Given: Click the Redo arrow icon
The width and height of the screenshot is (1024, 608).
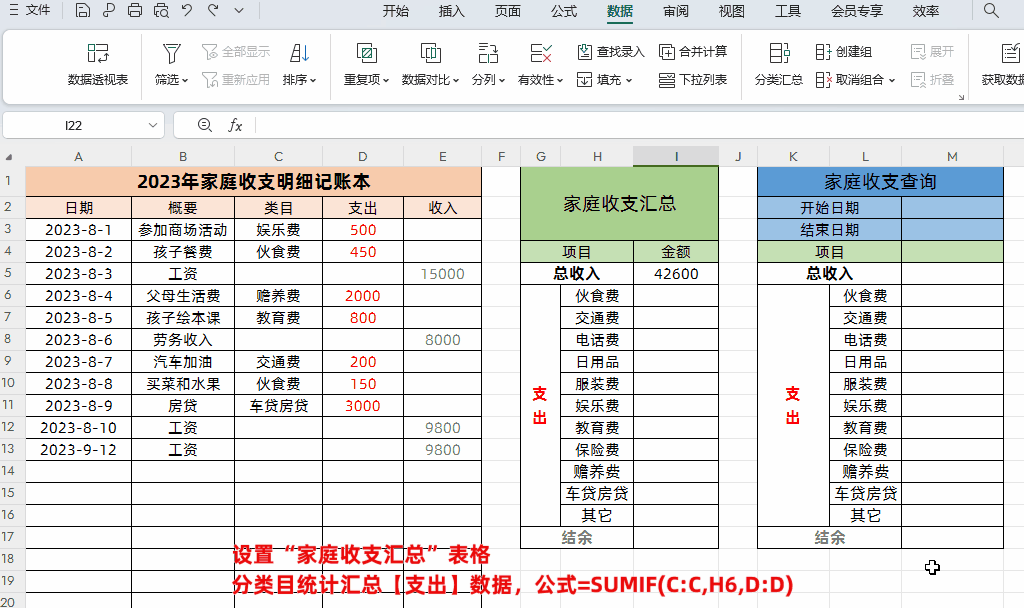Looking at the screenshot, I should (x=213, y=10).
